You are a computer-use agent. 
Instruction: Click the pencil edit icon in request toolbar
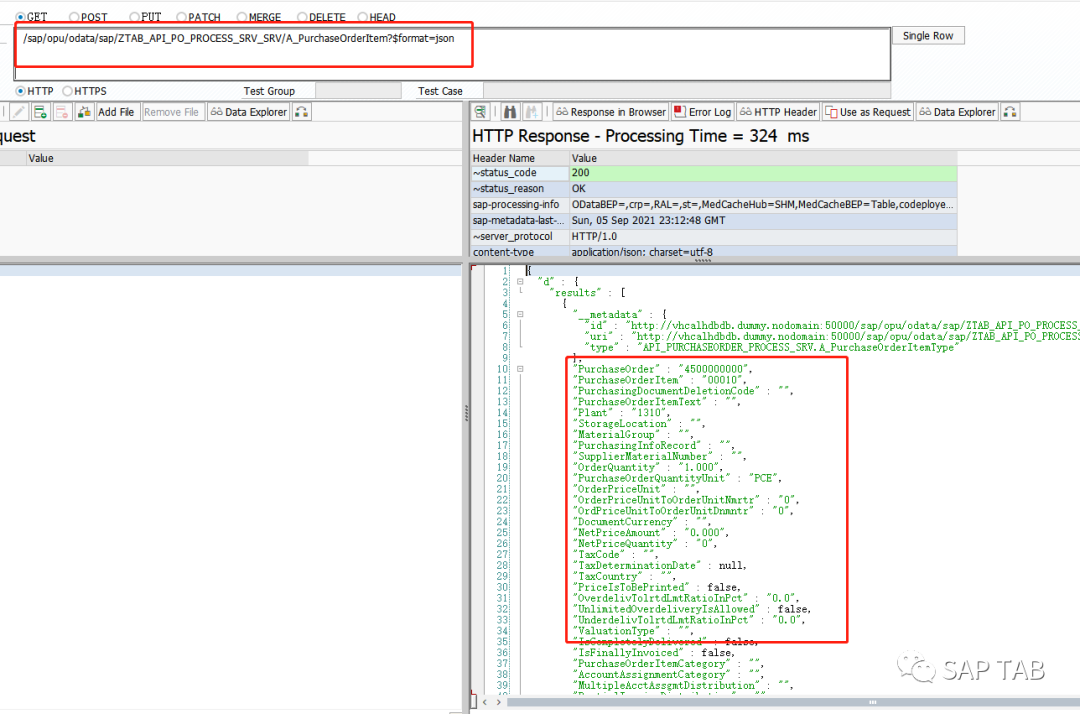pos(19,112)
